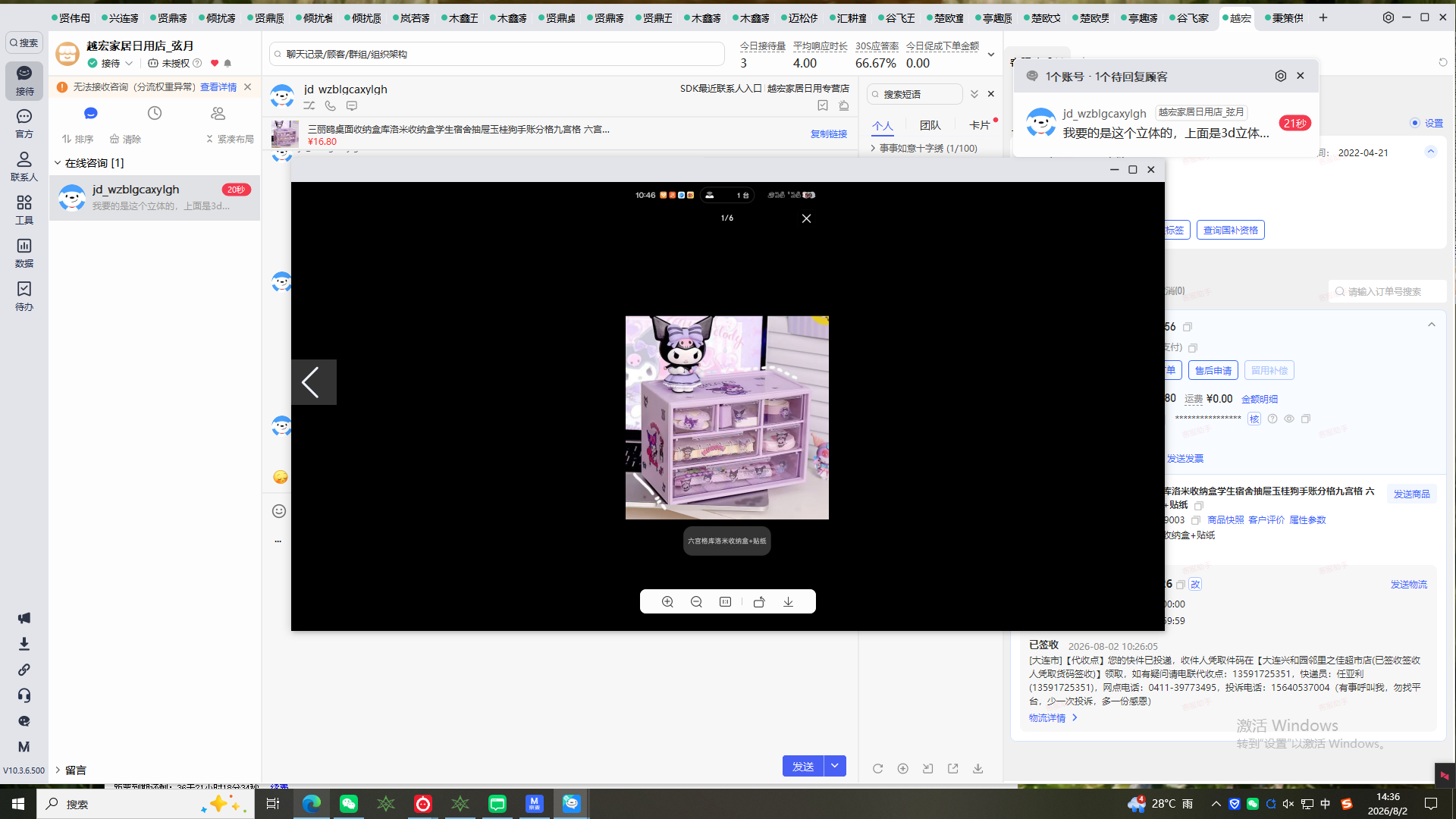Open the 数据 data section in the sidebar
The height and width of the screenshot is (819, 1456).
click(x=24, y=253)
